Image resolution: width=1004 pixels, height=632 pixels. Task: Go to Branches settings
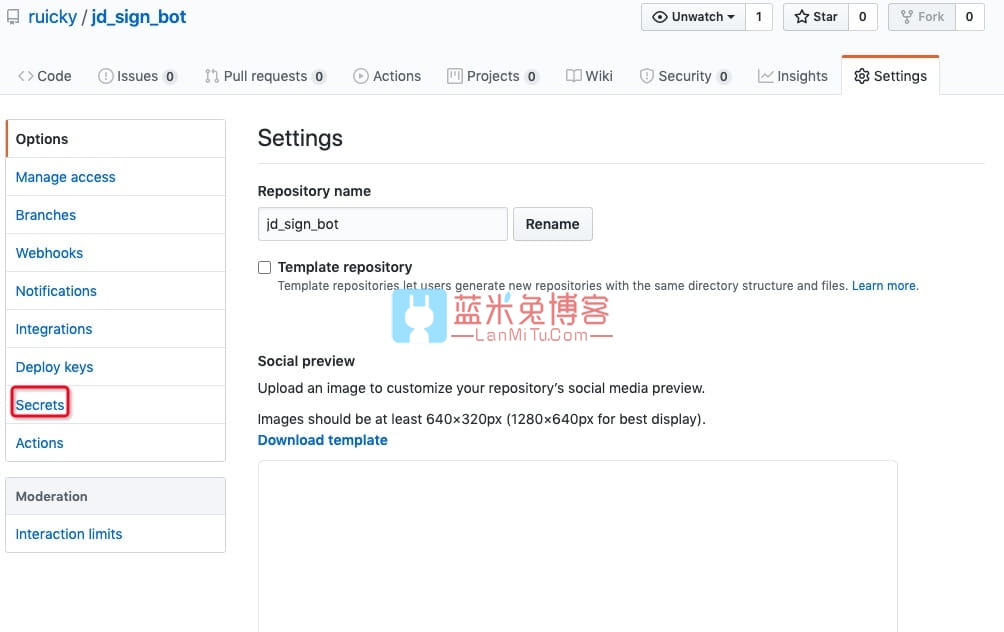pos(115,215)
